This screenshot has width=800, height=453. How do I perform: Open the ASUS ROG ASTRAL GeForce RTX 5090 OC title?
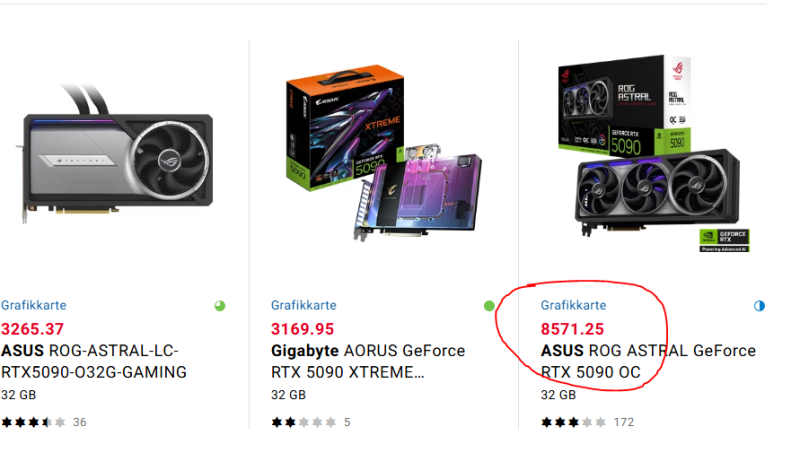[648, 361]
